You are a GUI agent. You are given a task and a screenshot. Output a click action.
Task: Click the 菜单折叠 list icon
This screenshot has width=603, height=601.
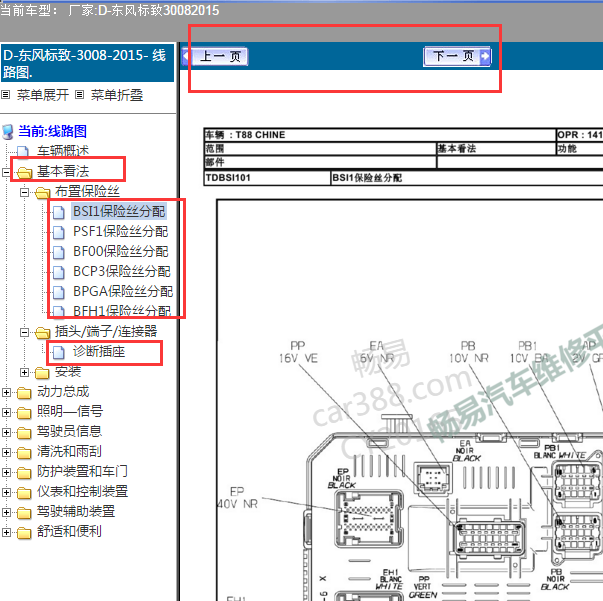tap(79, 94)
